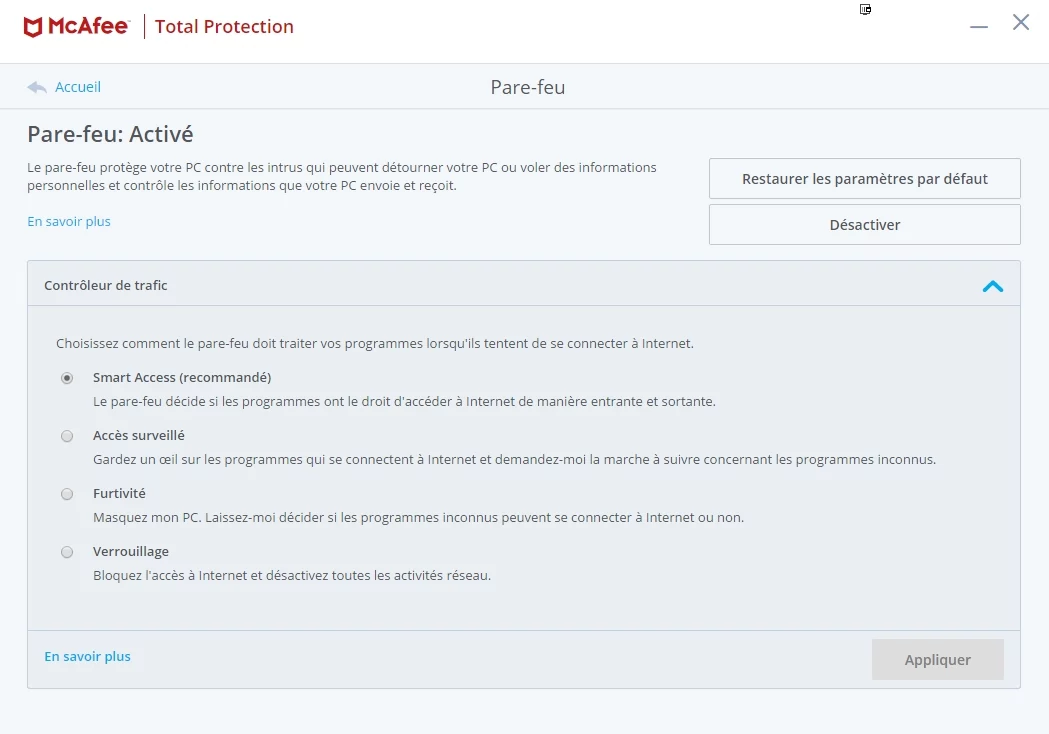Click the Verrouillage option label
This screenshot has width=1049, height=734.
(131, 551)
